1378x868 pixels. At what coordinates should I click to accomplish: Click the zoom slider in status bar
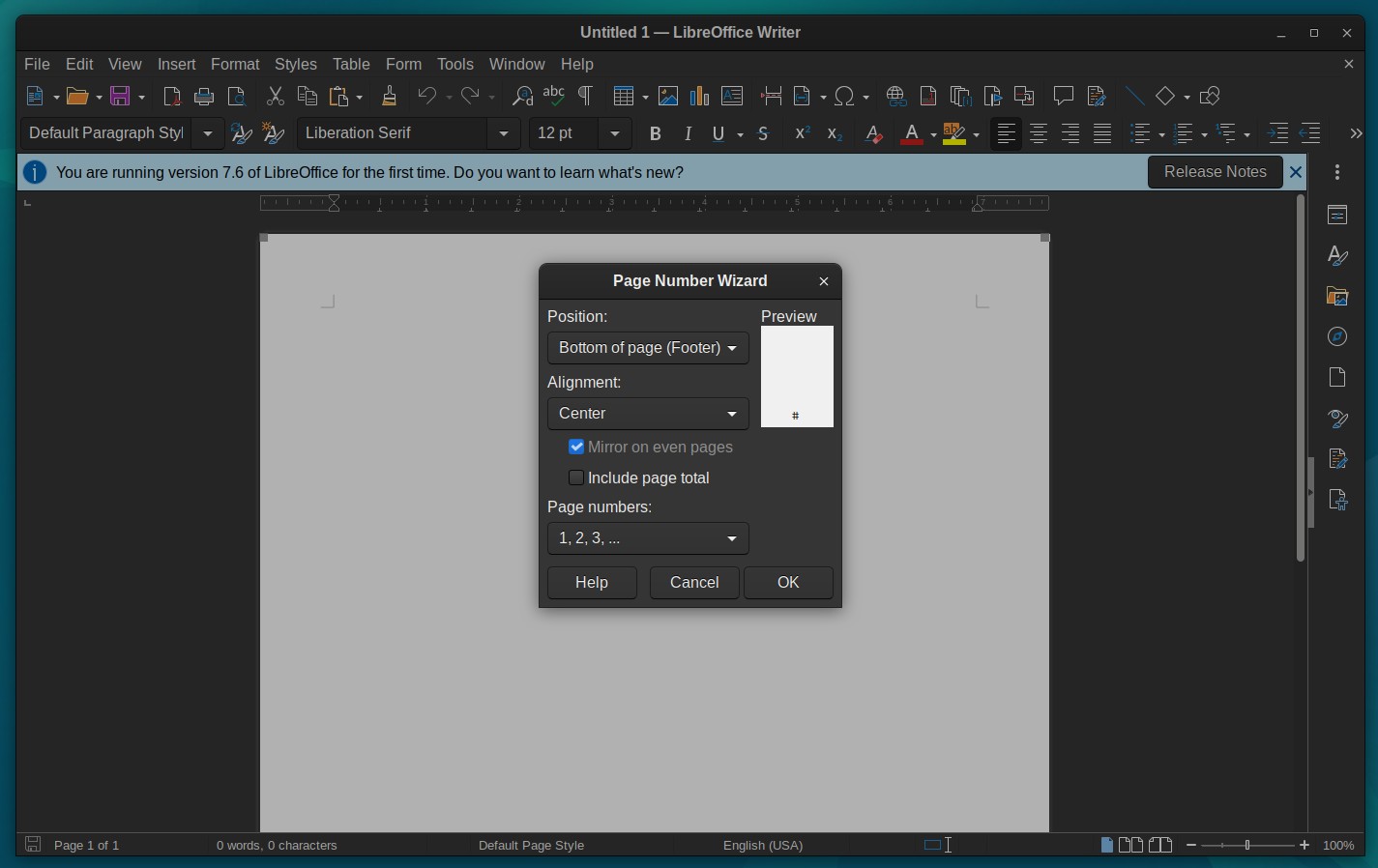1247,845
